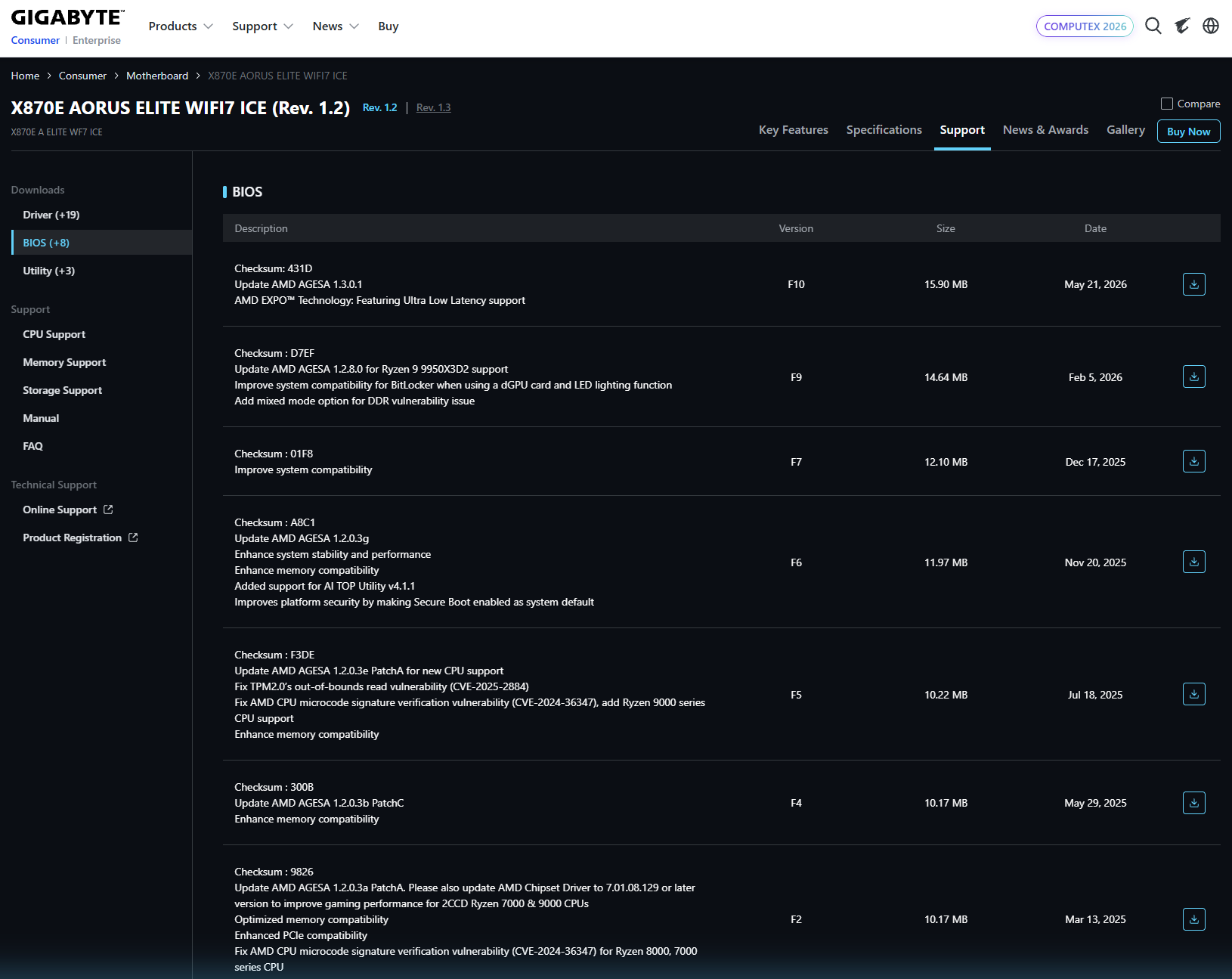Viewport: 1232px width, 979px height.
Task: Select BIOS (+8) in sidebar
Action: tap(101, 243)
